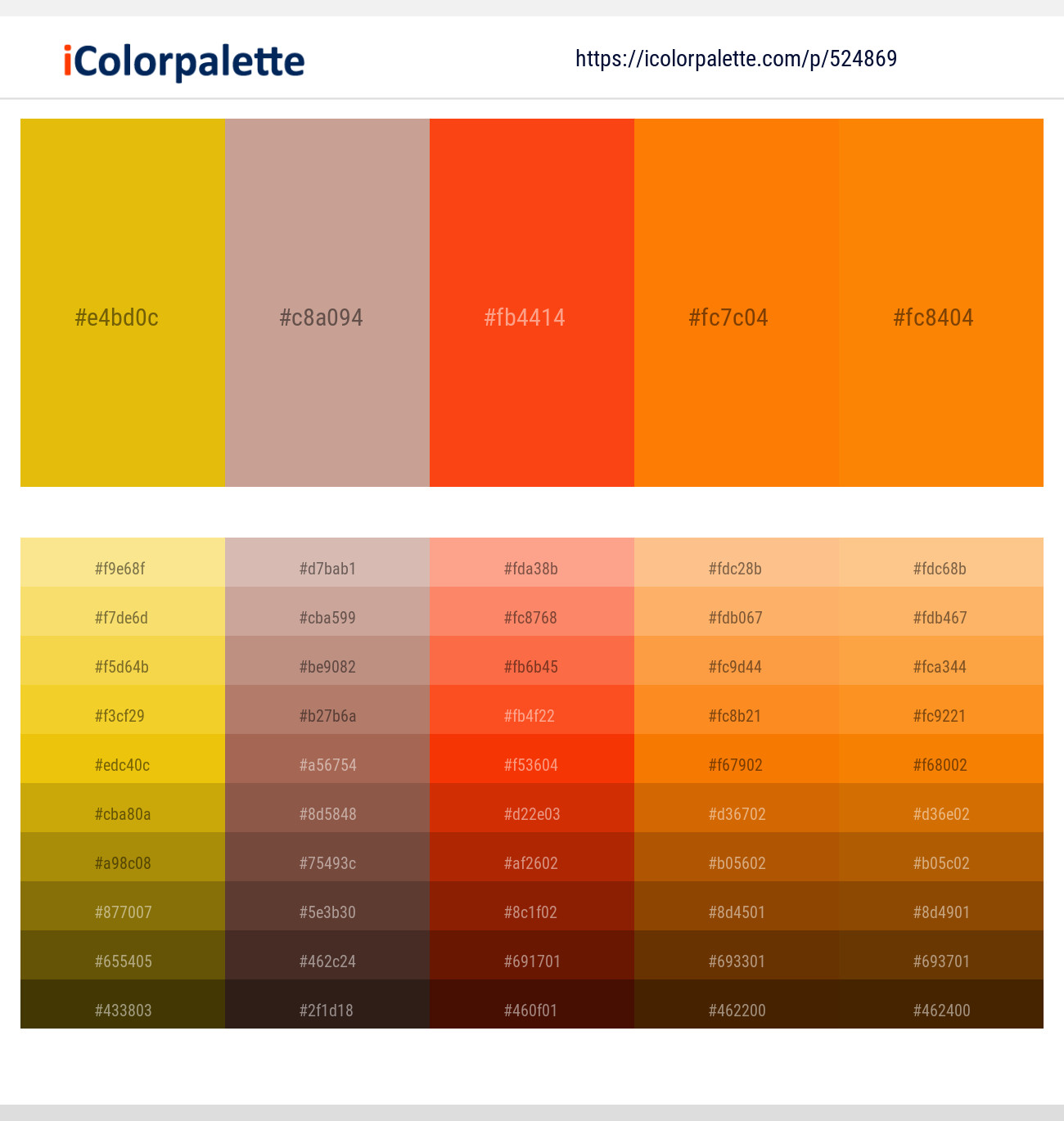Pick the large #fb4414 red-orange swatch
Screen dimensions: 1064x1121
(x=532, y=303)
